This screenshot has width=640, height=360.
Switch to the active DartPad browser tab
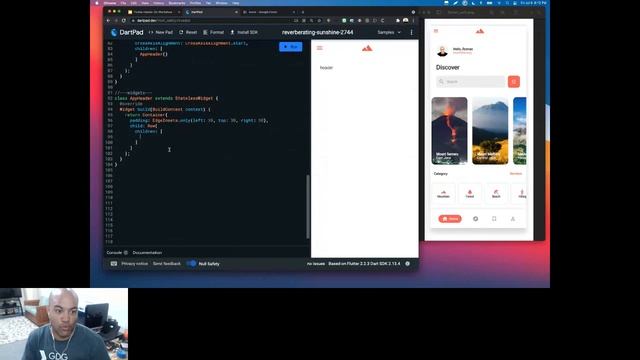211,12
